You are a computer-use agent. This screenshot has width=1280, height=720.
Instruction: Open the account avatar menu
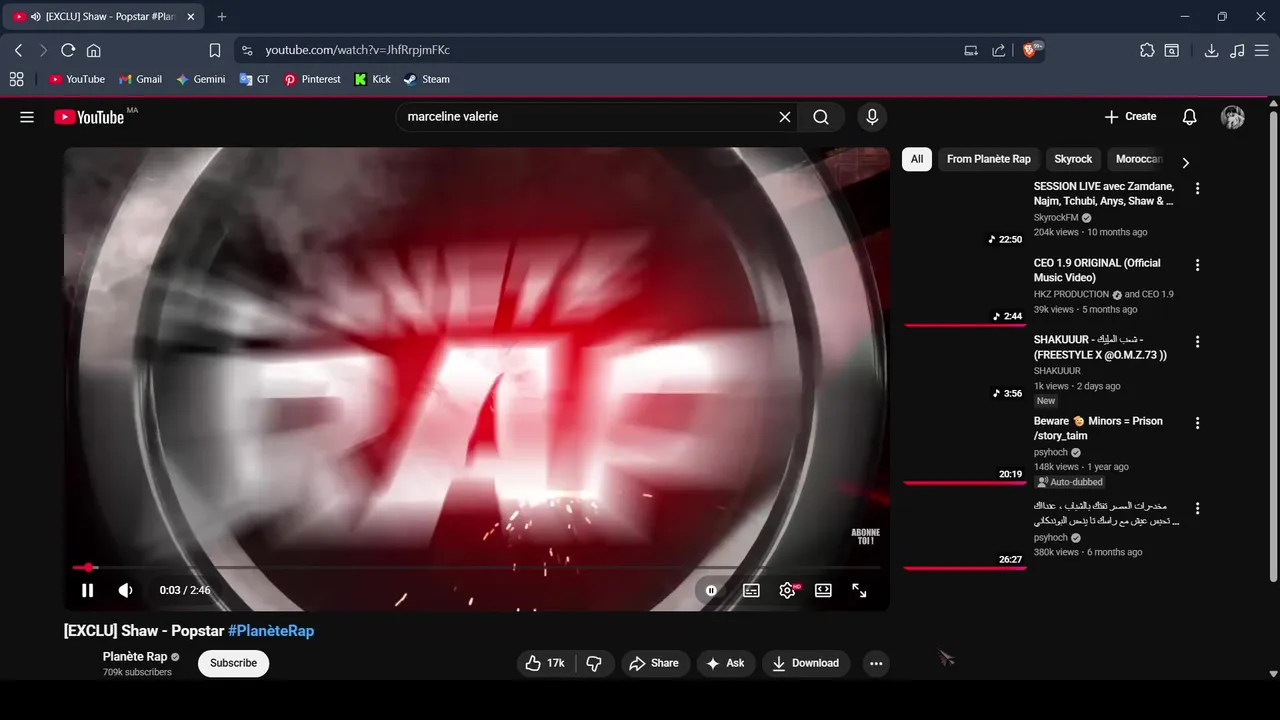coord(1233,117)
